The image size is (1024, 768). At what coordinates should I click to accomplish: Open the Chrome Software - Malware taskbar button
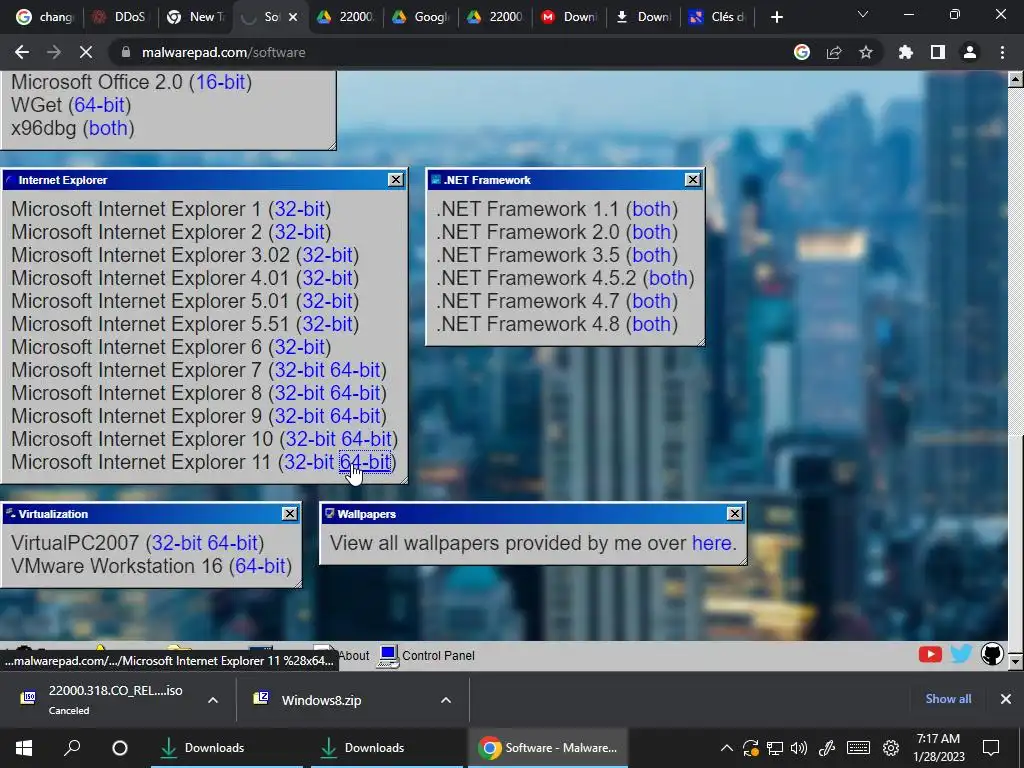(x=547, y=748)
